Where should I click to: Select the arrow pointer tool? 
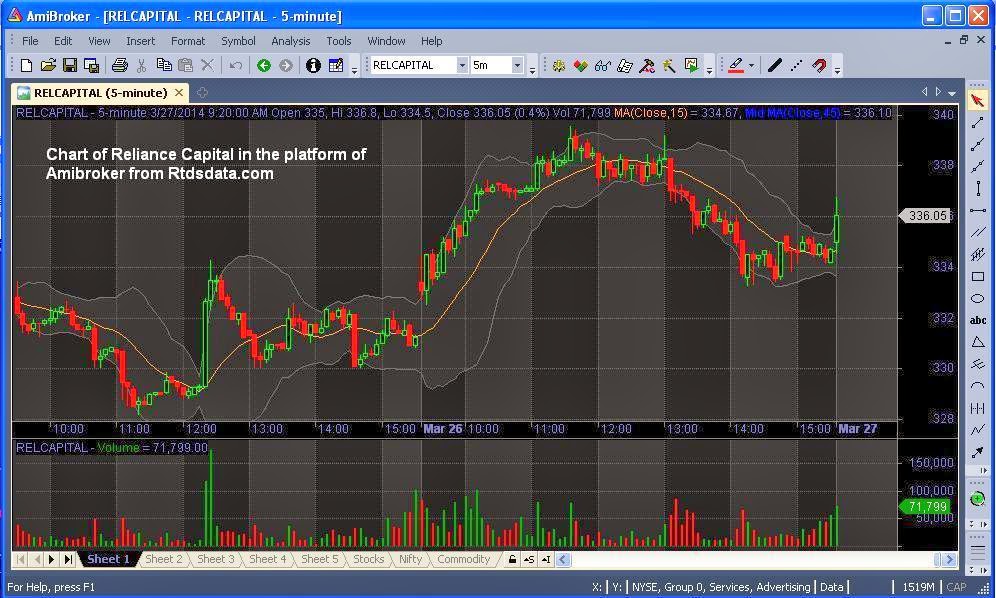(x=978, y=100)
